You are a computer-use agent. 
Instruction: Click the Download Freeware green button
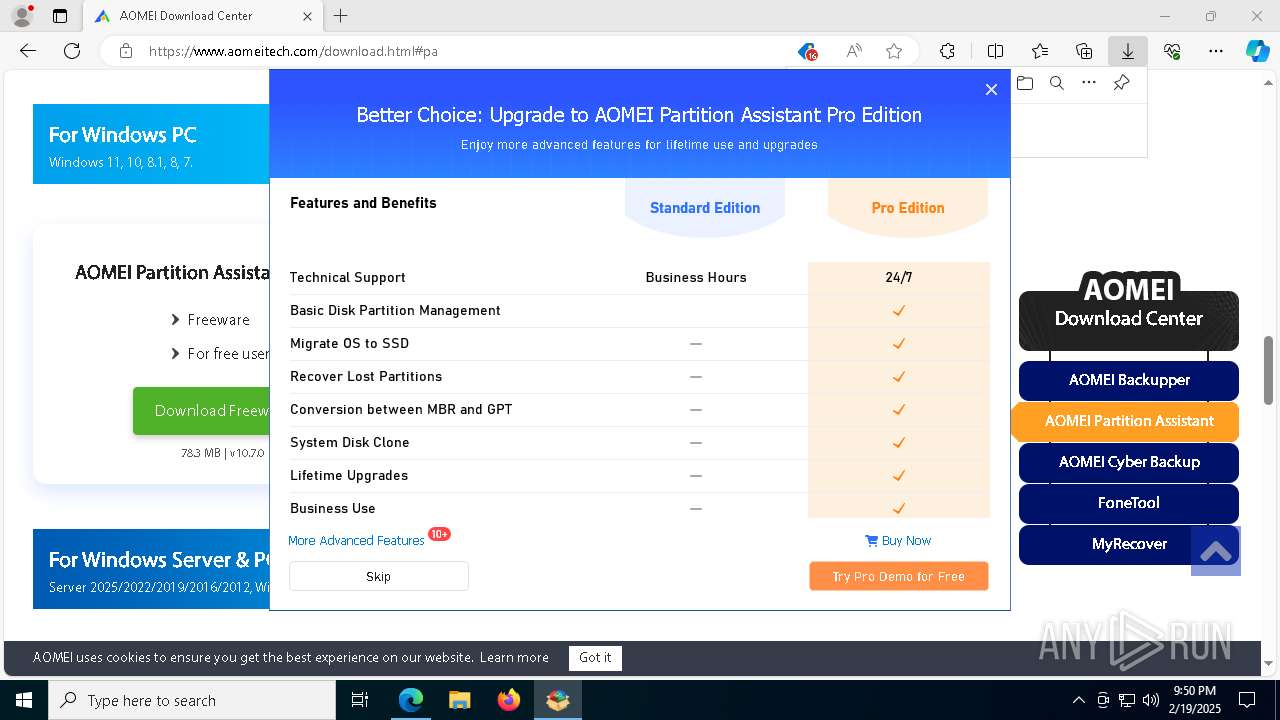click(x=201, y=410)
